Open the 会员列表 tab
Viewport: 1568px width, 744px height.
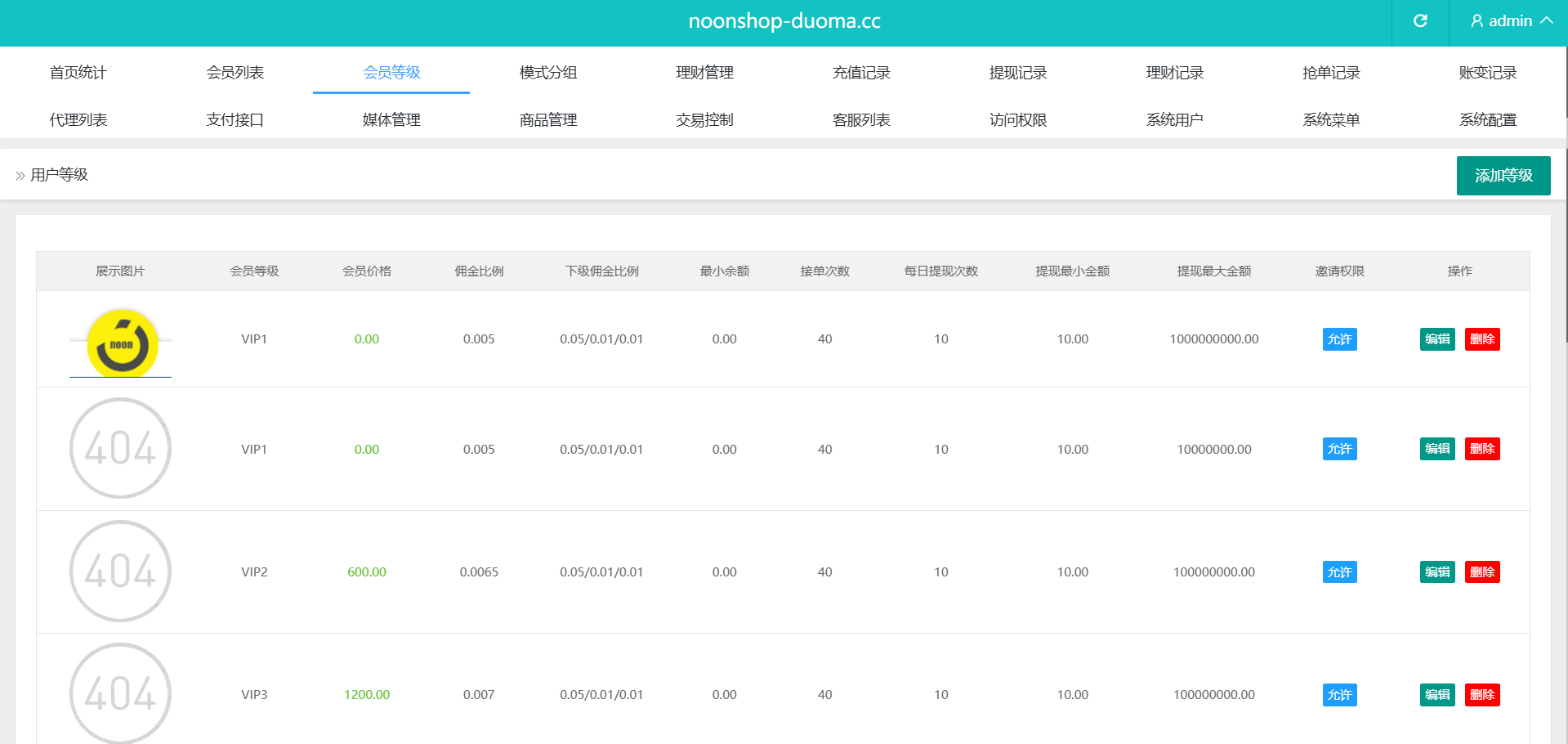(x=235, y=73)
